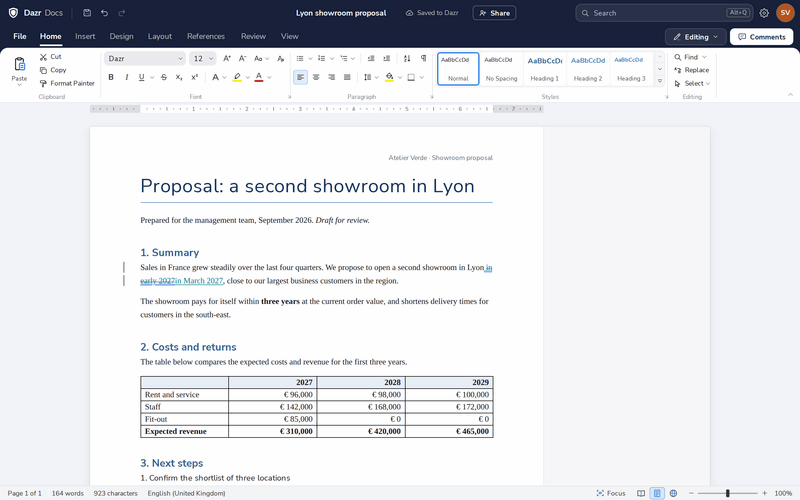Image resolution: width=800 pixels, height=500 pixels.
Task: Click the Search input field
Action: (664, 13)
